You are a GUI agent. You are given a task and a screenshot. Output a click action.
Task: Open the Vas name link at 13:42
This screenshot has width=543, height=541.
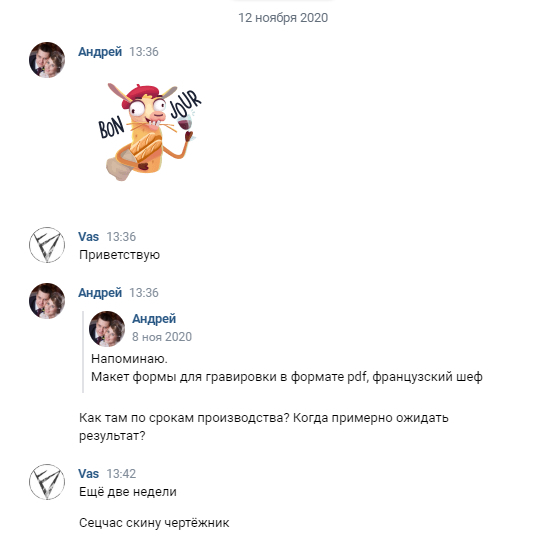(89, 474)
